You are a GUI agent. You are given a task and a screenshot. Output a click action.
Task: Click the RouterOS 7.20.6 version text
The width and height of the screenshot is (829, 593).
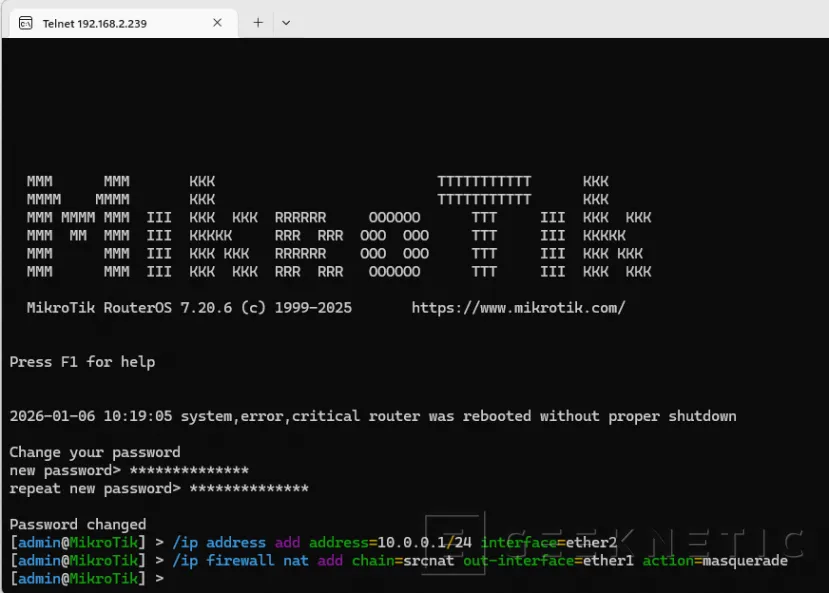(x=190, y=307)
